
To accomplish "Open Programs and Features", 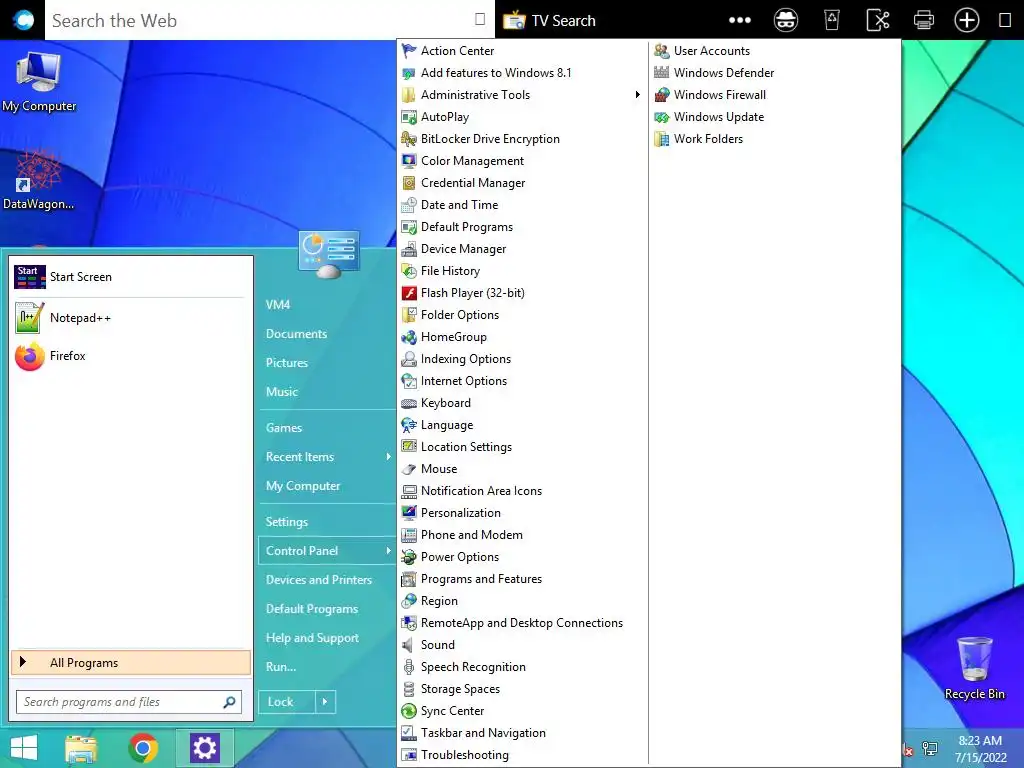I will (481, 579).
